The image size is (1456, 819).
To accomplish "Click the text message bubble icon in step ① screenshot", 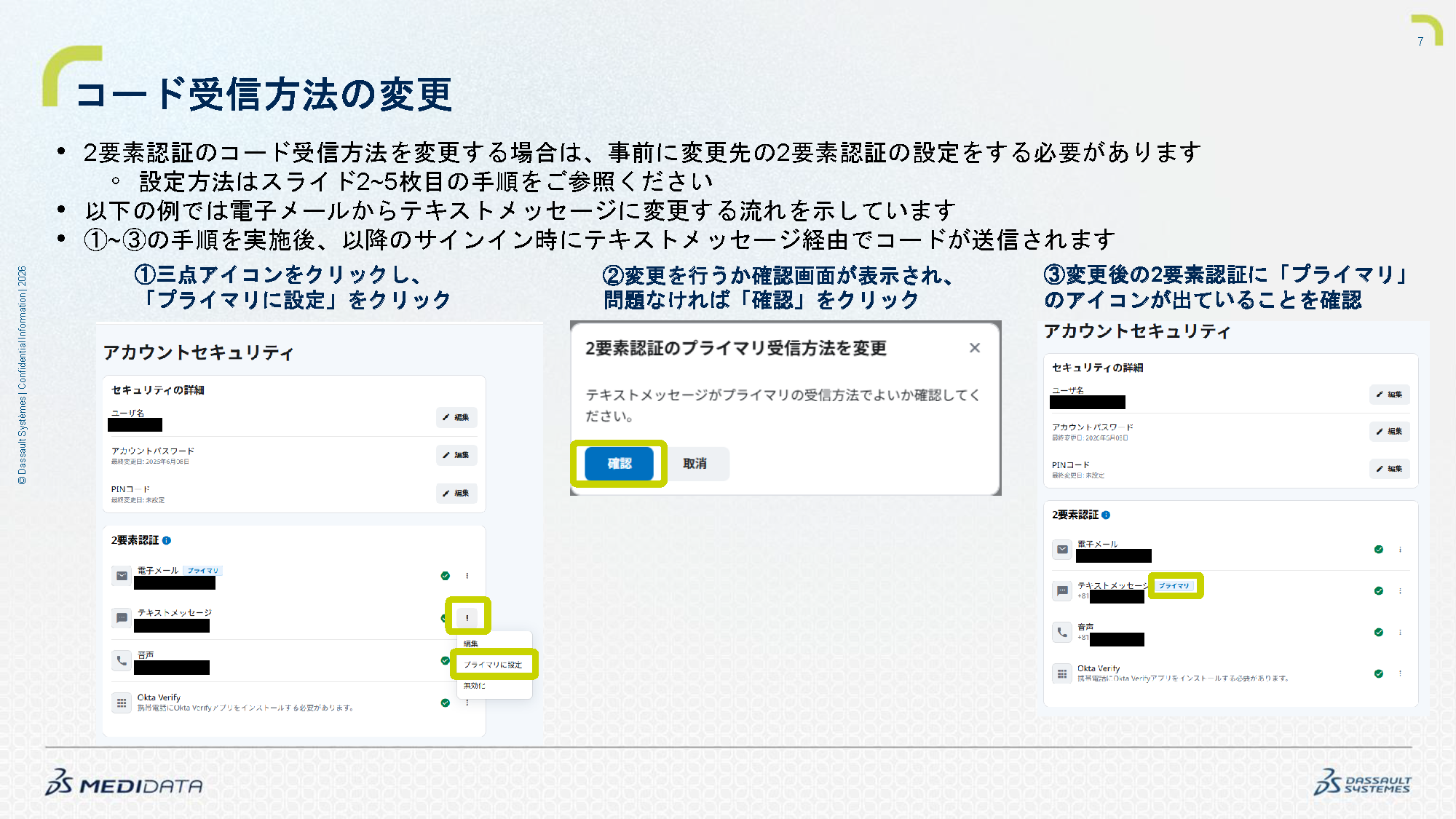I will click(122, 618).
